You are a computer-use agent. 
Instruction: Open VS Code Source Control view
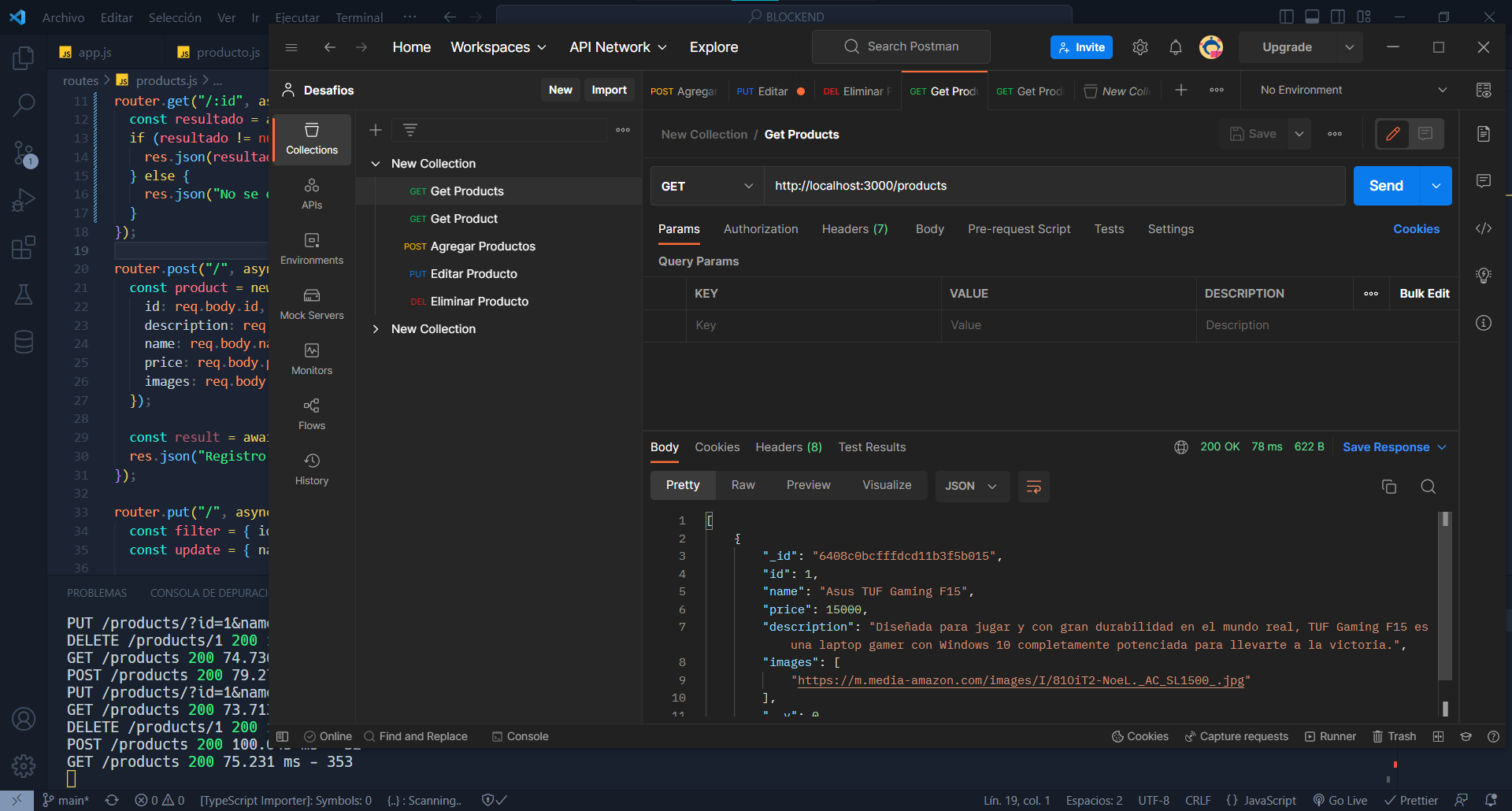[x=24, y=154]
